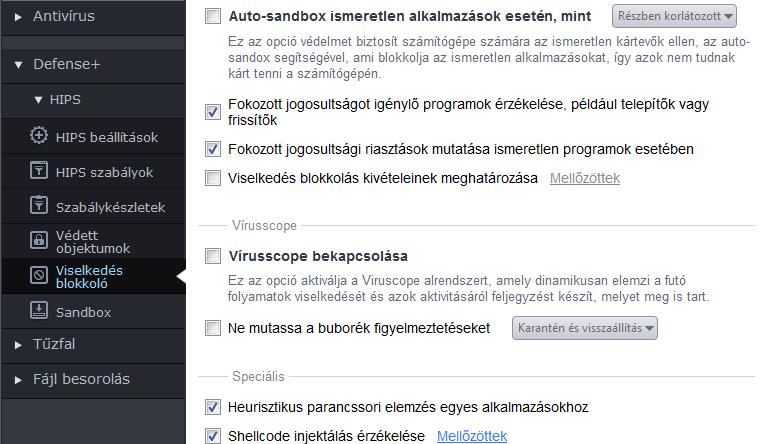Open the Részben korlátozott dropdown
This screenshot has width=763, height=444.
(x=674, y=16)
